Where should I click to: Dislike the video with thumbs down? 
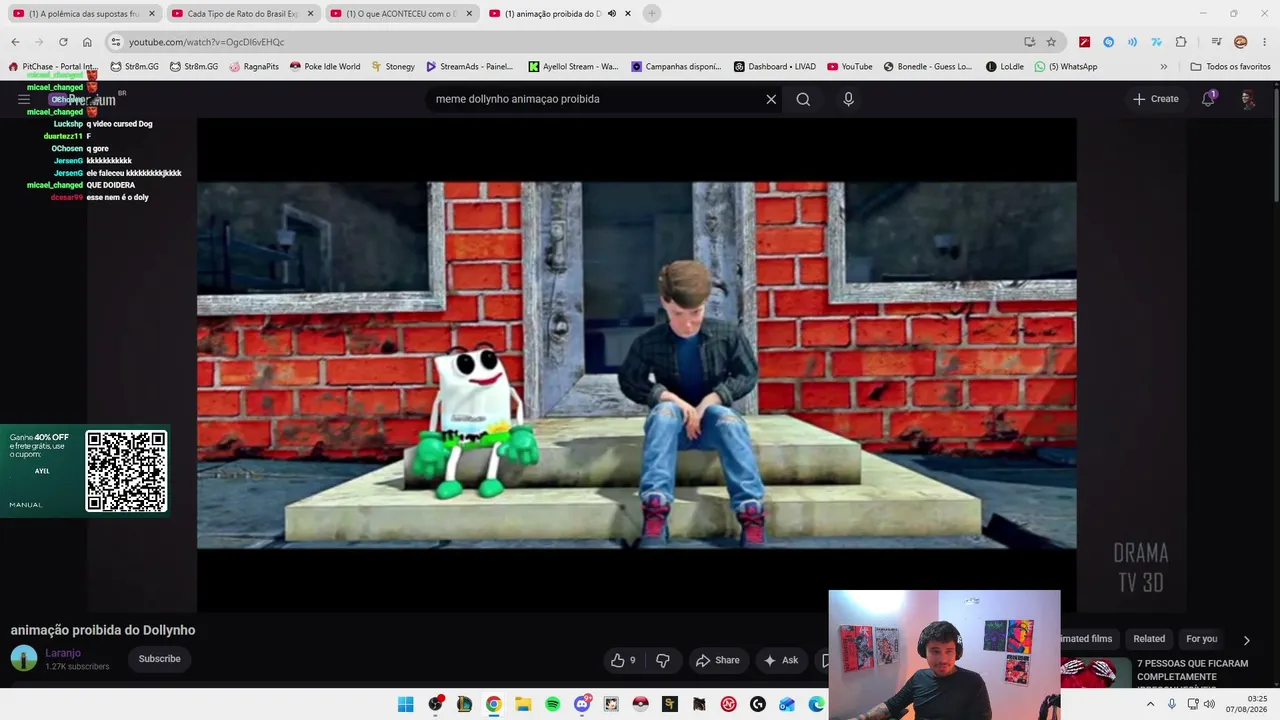pos(662,660)
